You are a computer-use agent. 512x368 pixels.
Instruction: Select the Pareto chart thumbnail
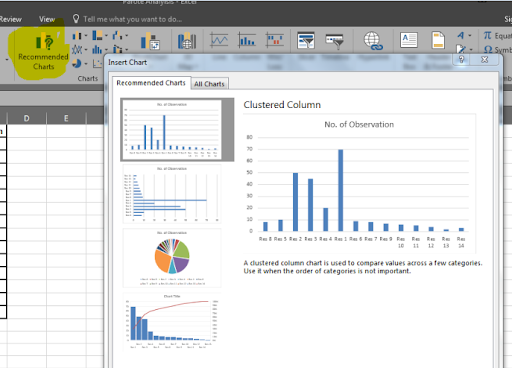pyautogui.click(x=172, y=322)
